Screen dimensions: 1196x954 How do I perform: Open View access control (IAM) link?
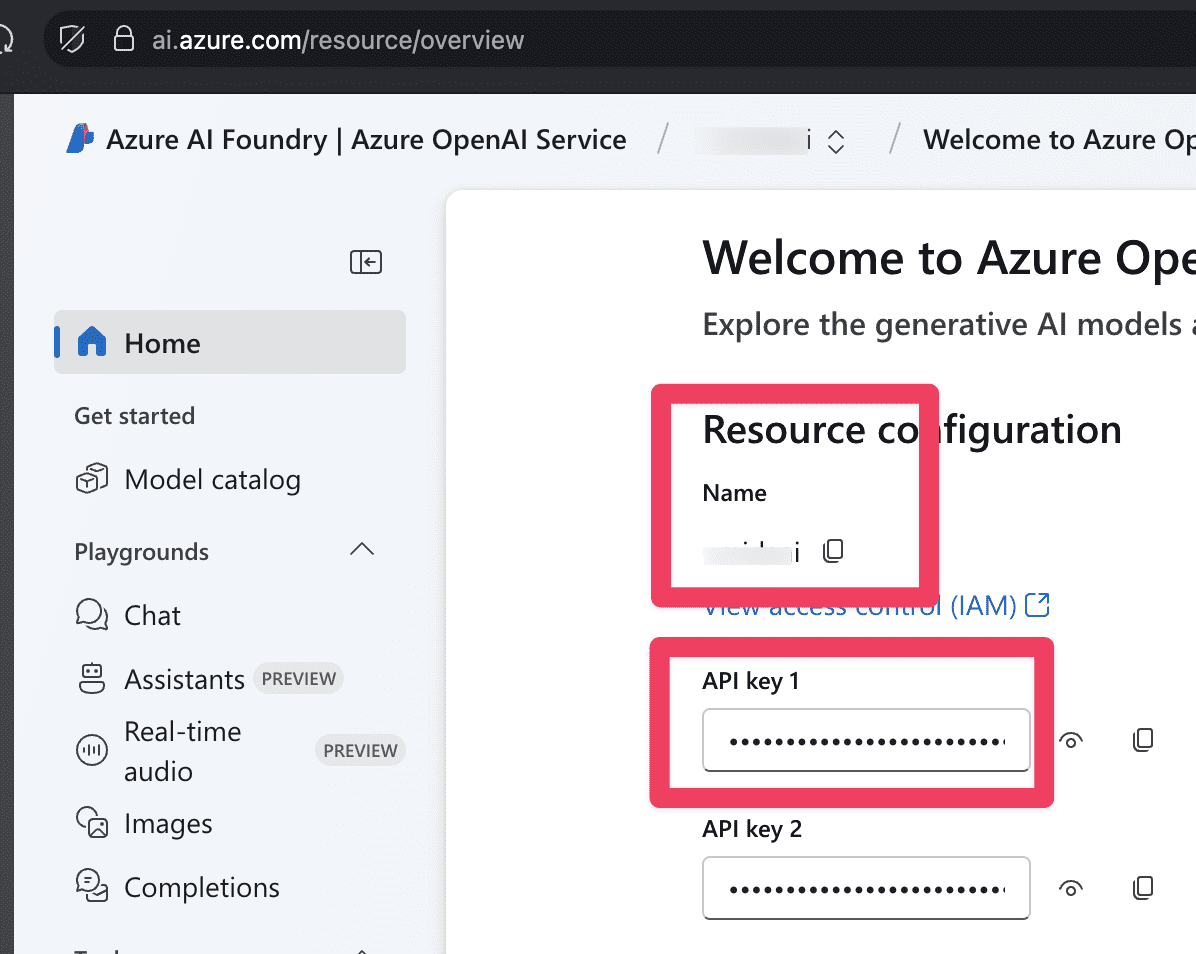click(876, 605)
